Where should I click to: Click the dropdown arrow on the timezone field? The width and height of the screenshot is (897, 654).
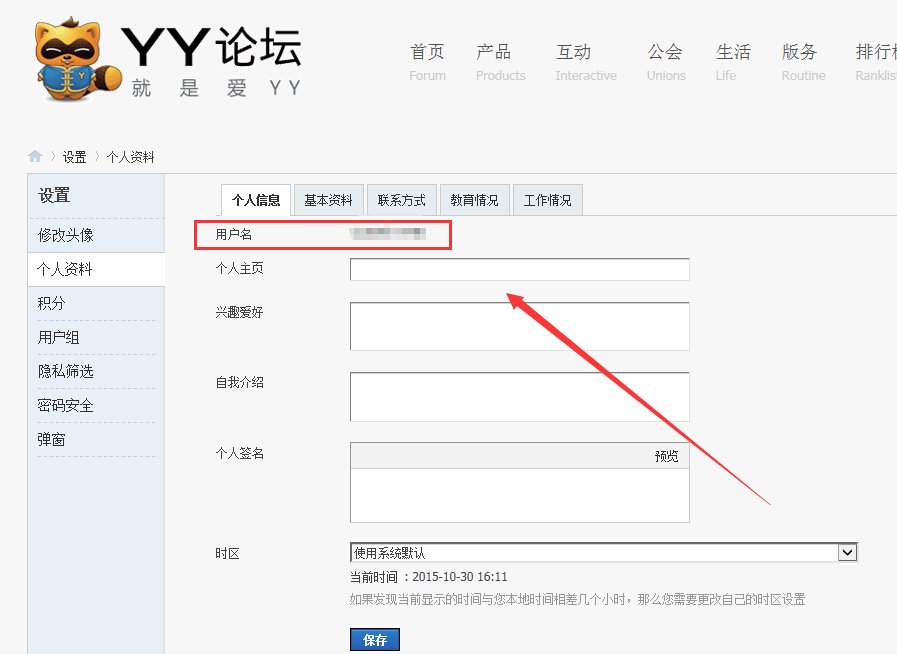click(x=848, y=551)
